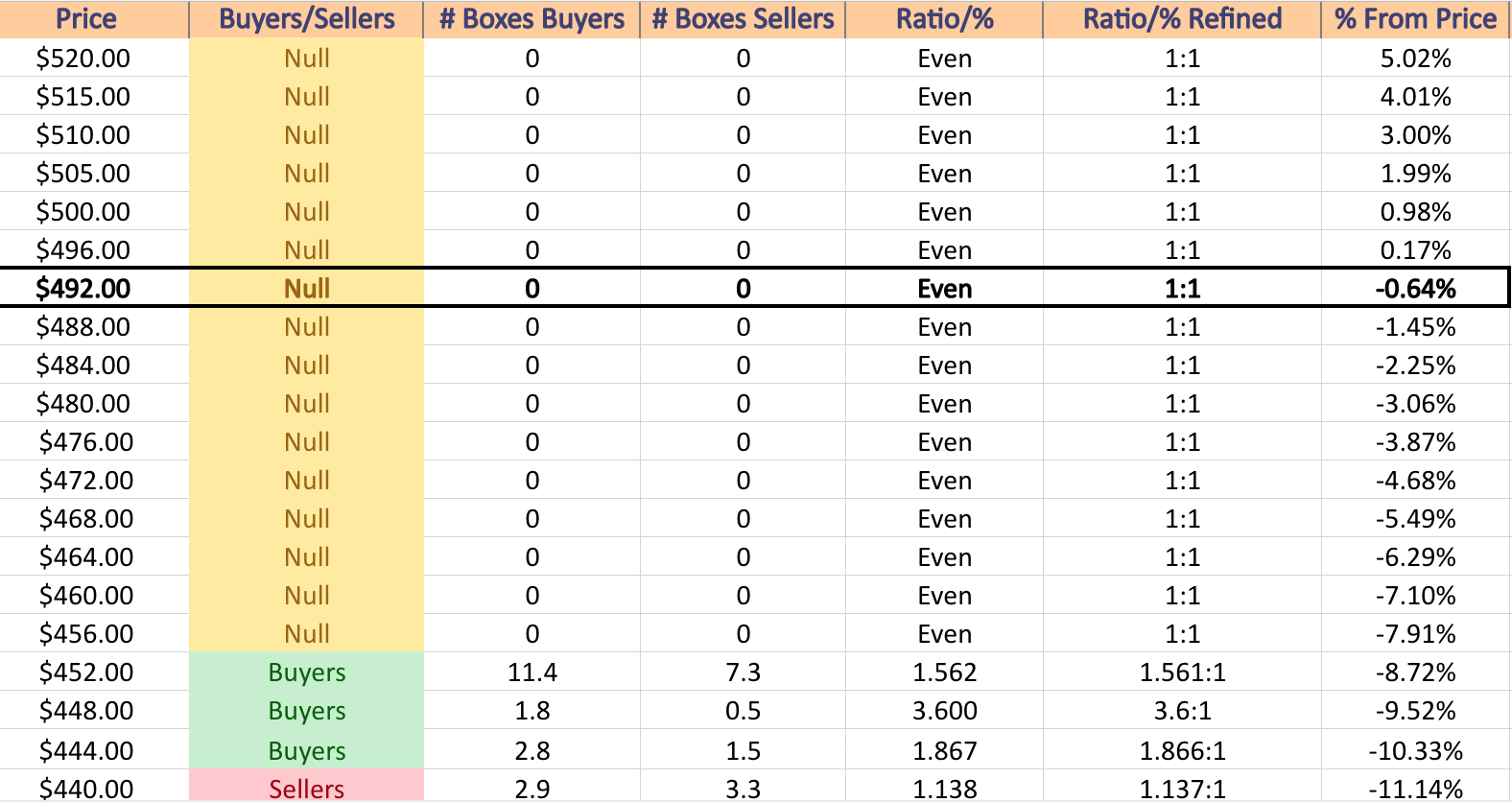The height and width of the screenshot is (802, 1512).
Task: Click the 3.6:1 refined ratio
Action: tap(1182, 711)
